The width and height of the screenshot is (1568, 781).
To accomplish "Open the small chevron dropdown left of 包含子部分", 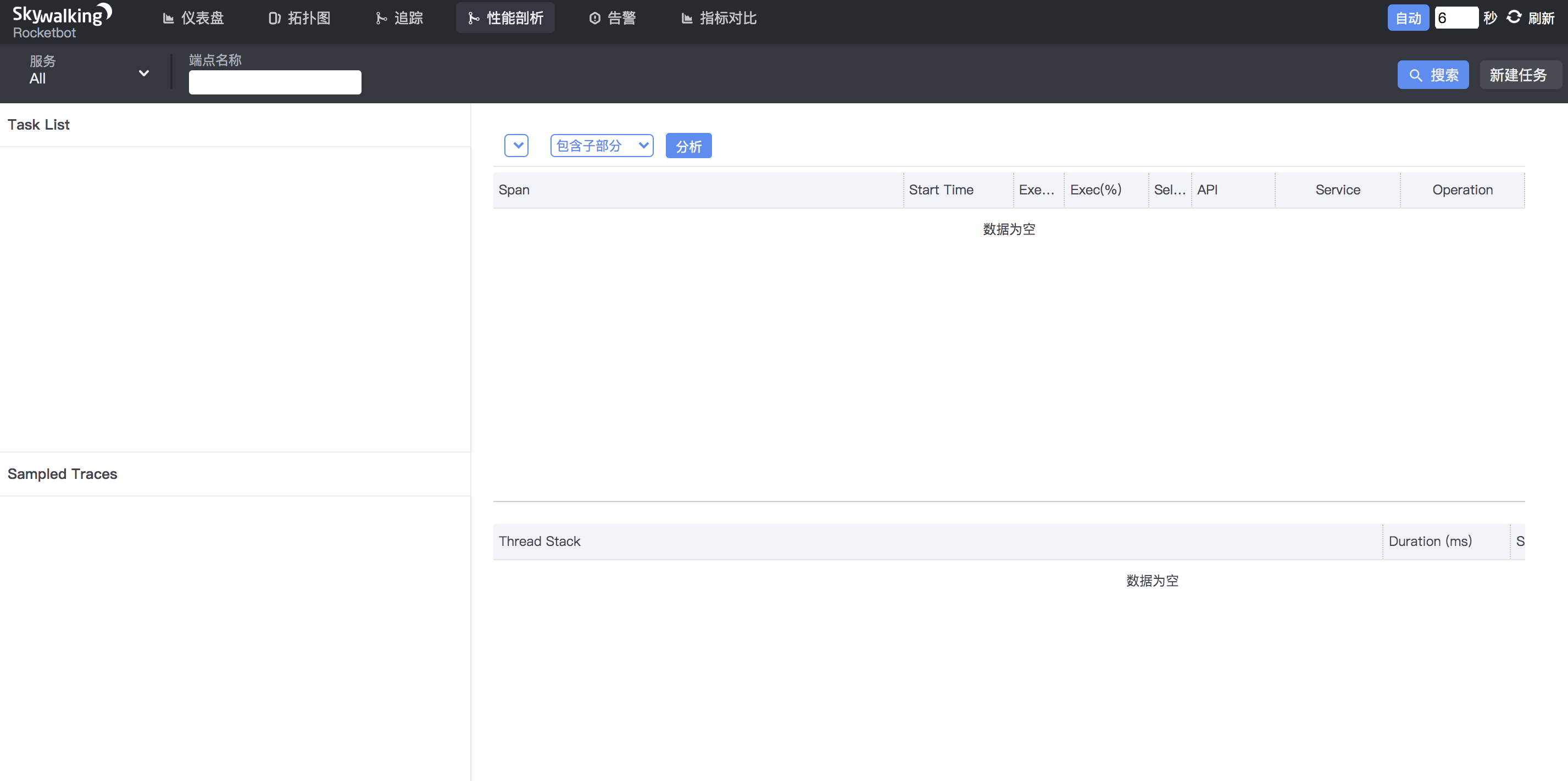I will [x=516, y=146].
